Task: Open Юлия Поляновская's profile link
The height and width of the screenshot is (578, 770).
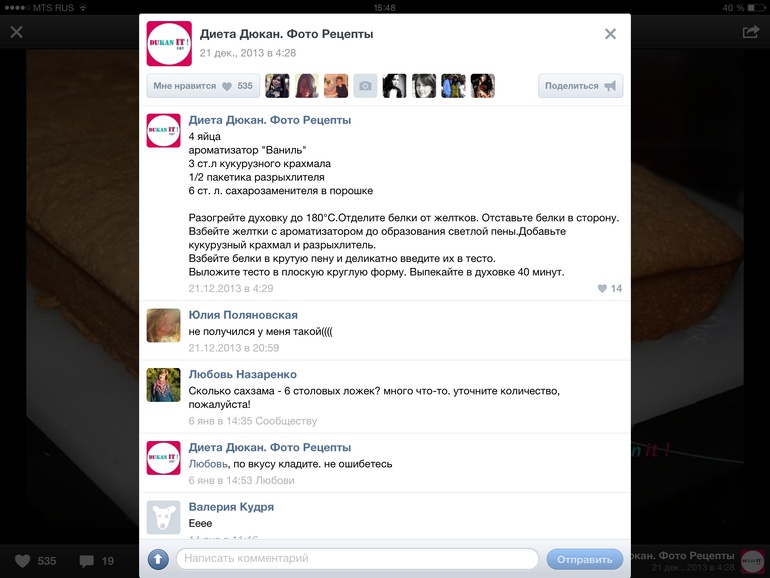Action: pyautogui.click(x=243, y=315)
